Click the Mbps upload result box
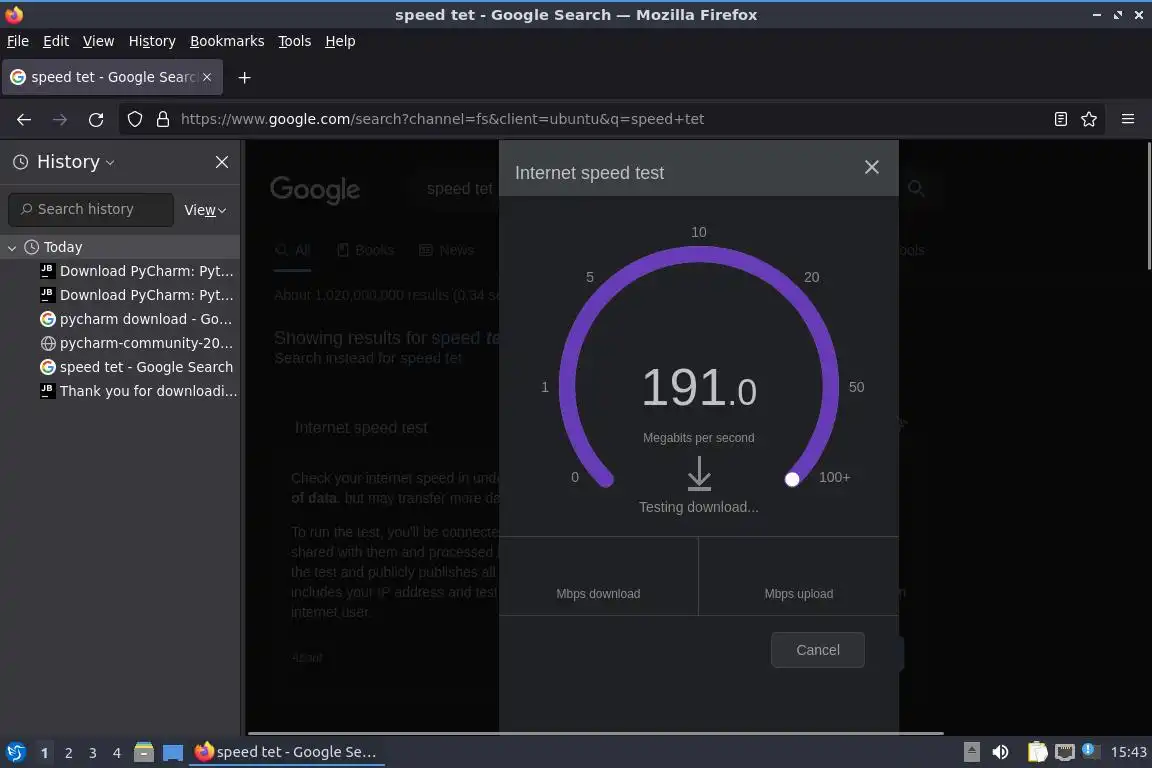Screen dimensions: 1152x768 [x=799, y=576]
